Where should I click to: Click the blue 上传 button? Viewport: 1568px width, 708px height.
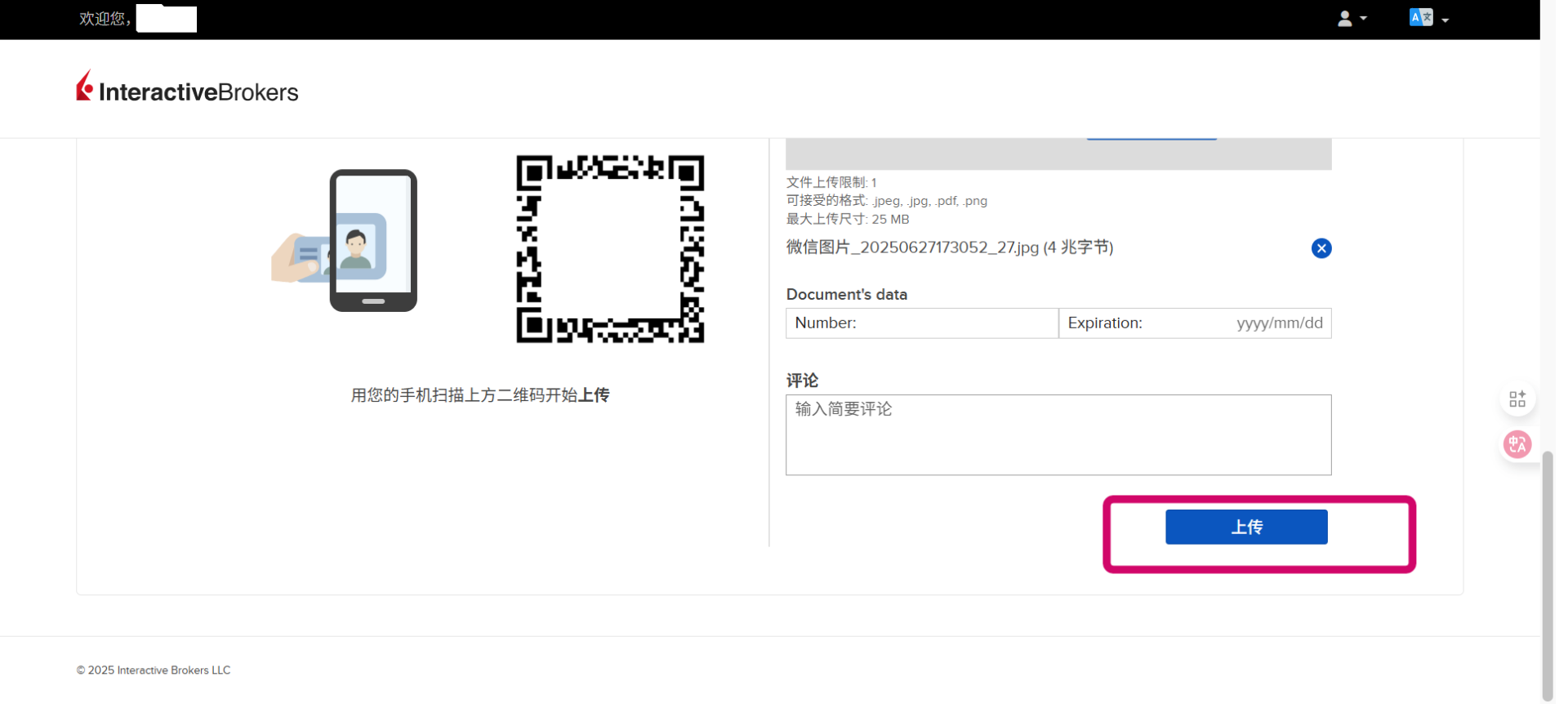tap(1246, 528)
